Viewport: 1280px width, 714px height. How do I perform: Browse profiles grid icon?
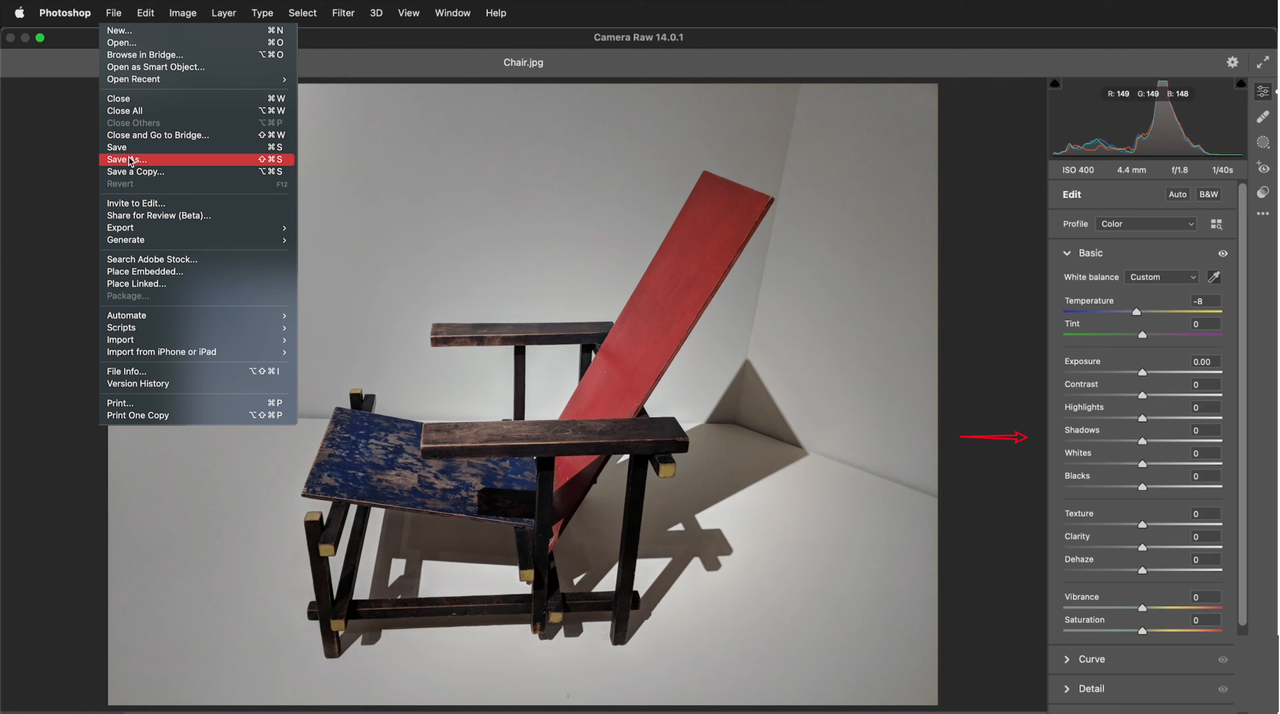coord(1217,224)
